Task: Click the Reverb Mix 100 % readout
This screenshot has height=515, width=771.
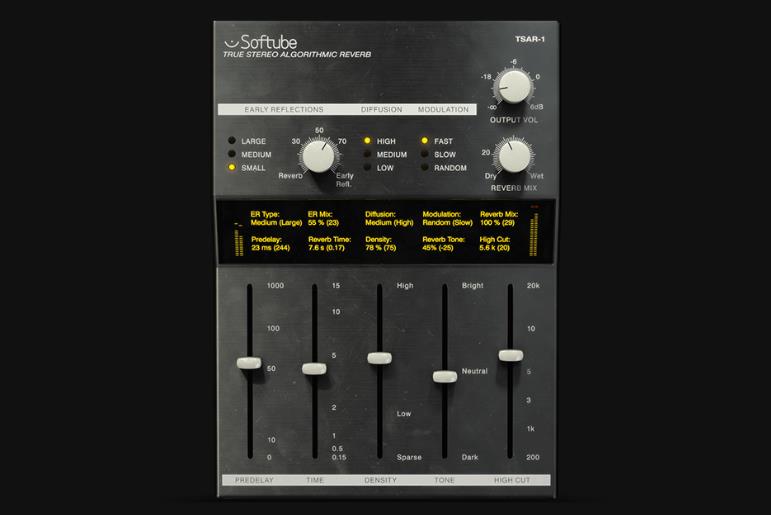Action: (x=499, y=218)
